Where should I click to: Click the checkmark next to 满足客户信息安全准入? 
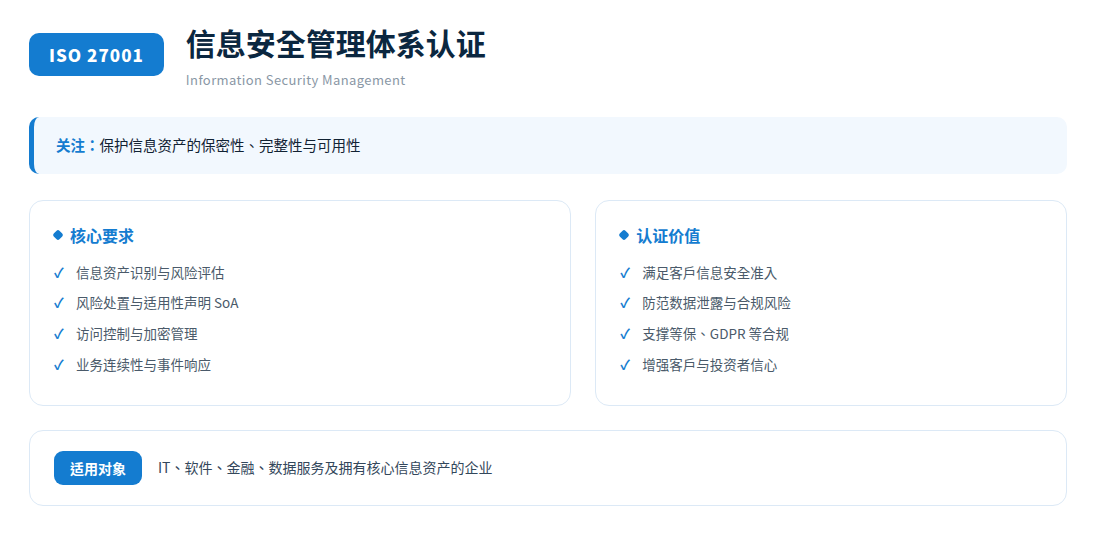[x=625, y=273]
